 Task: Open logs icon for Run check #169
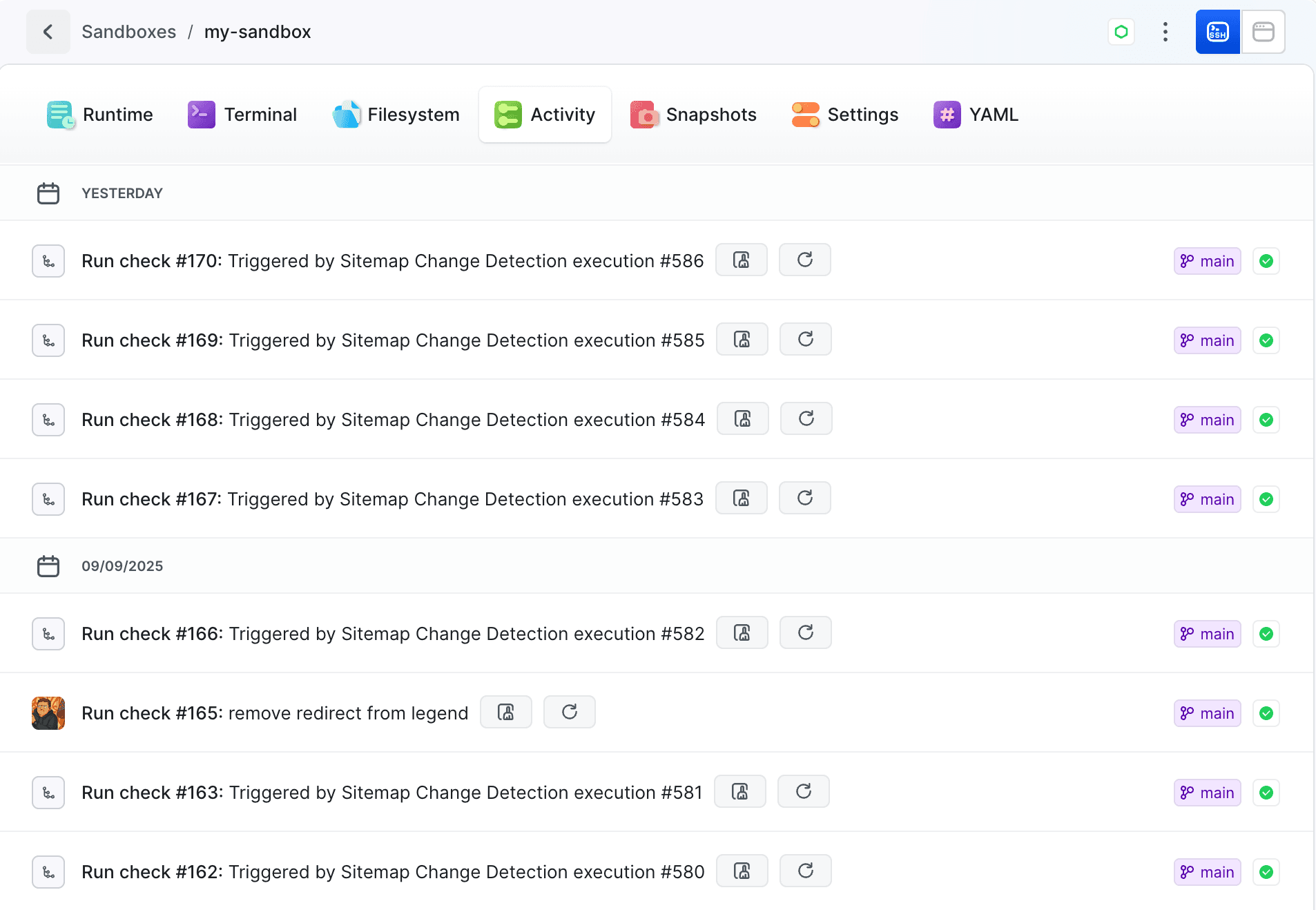742,340
